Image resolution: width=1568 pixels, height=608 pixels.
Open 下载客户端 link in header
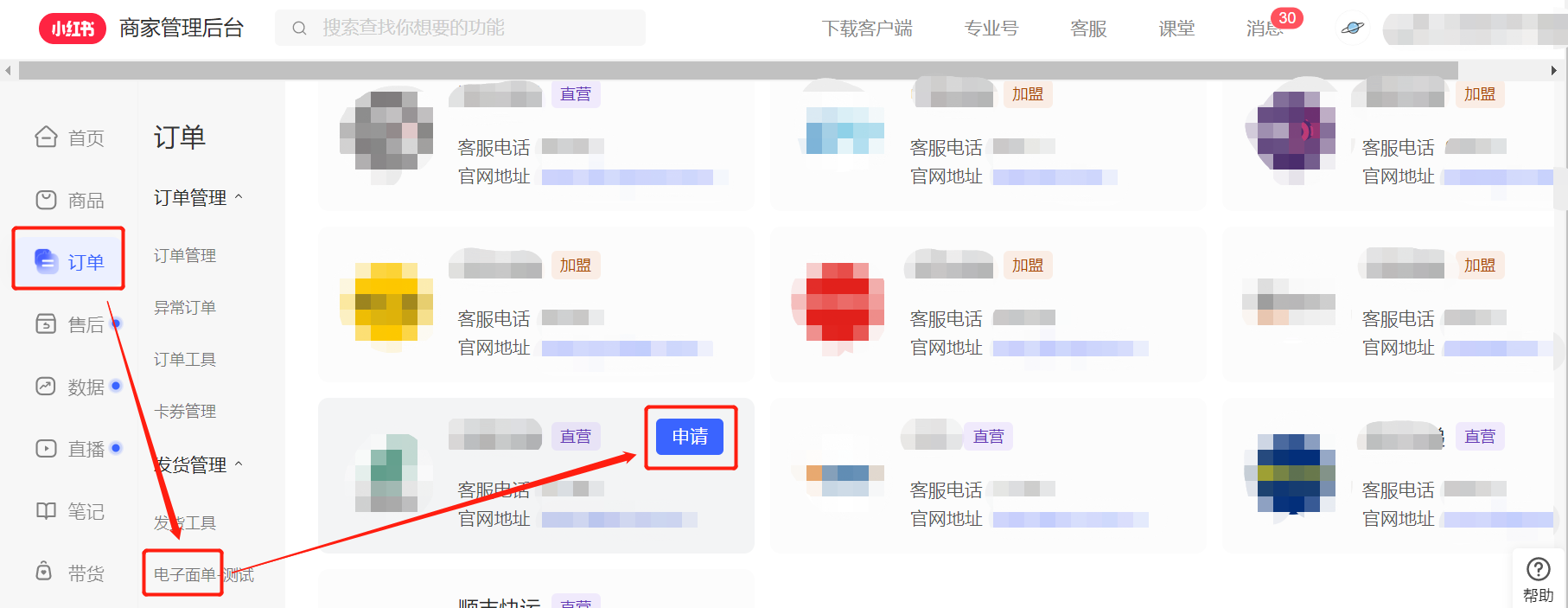(x=867, y=29)
